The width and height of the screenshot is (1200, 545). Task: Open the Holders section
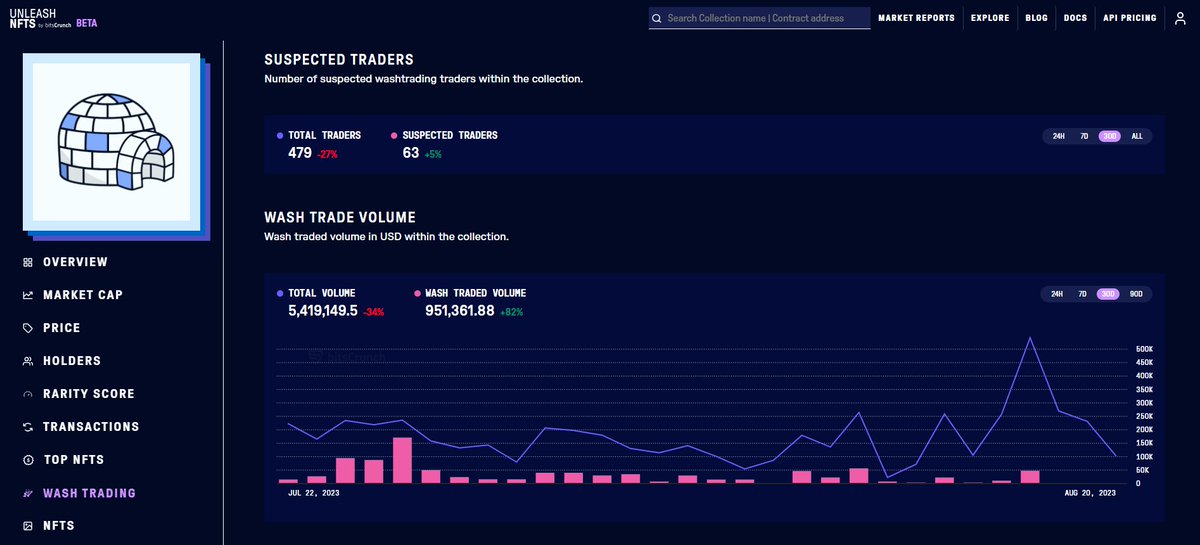tap(72, 361)
